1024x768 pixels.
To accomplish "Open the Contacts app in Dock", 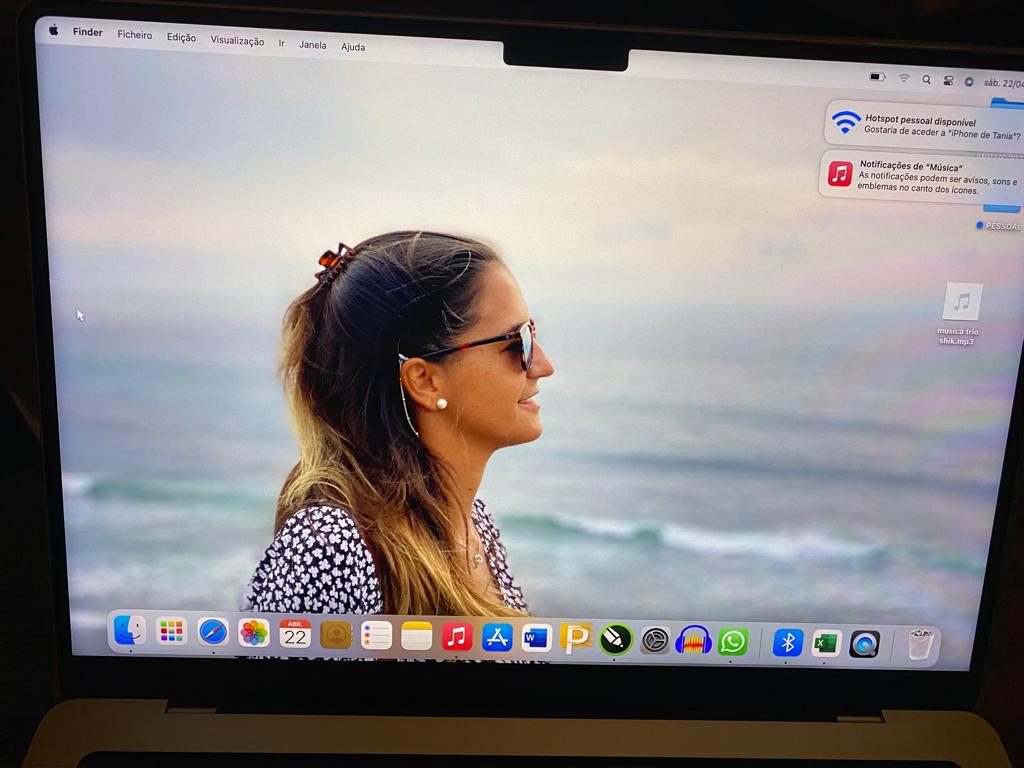I will click(336, 634).
